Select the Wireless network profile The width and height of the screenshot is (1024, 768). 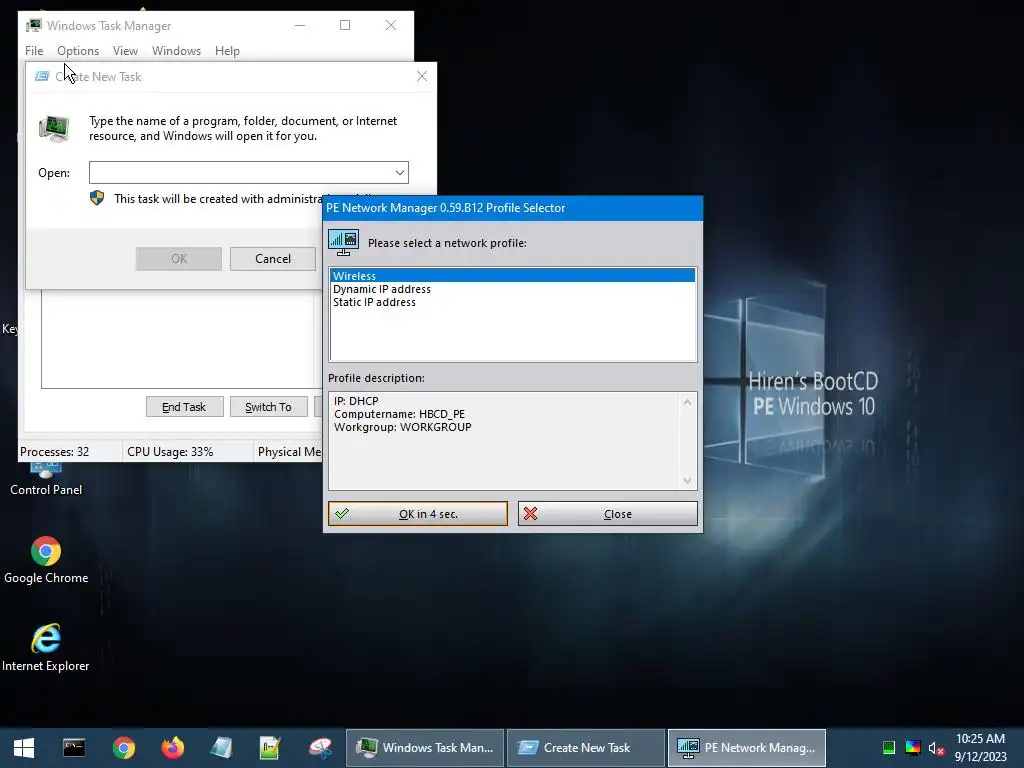coord(513,276)
